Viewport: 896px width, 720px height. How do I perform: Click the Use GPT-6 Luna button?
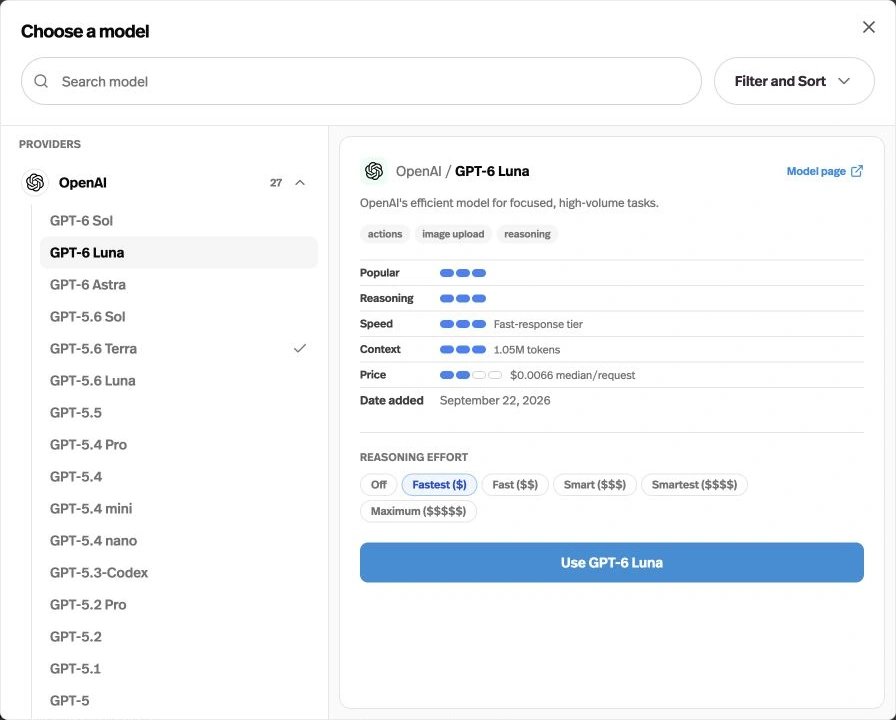point(611,562)
